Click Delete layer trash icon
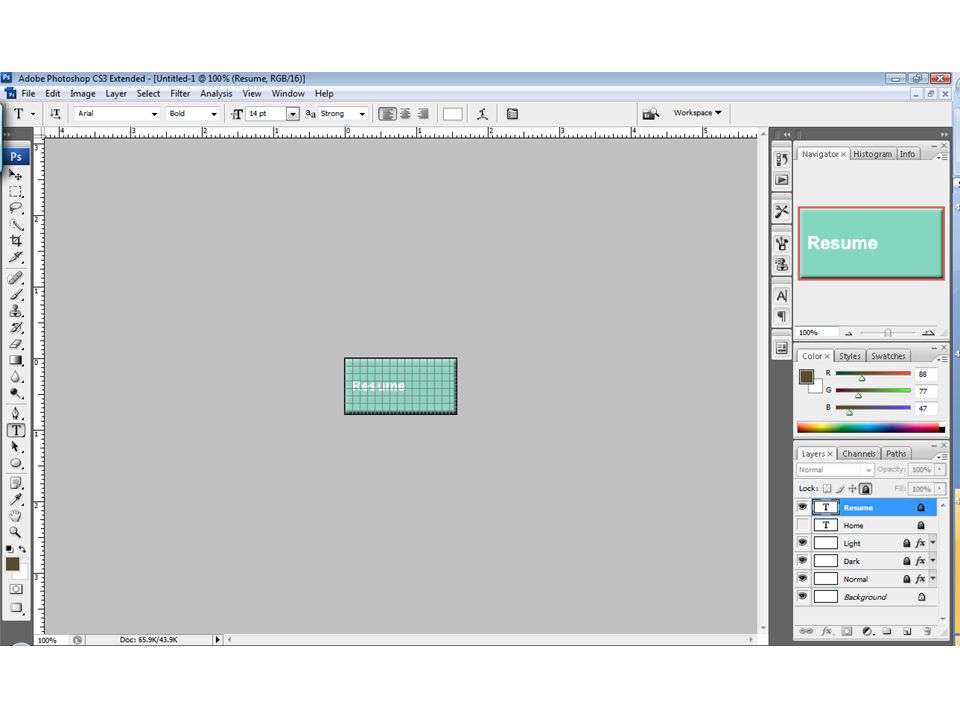The image size is (960, 720). tap(927, 631)
